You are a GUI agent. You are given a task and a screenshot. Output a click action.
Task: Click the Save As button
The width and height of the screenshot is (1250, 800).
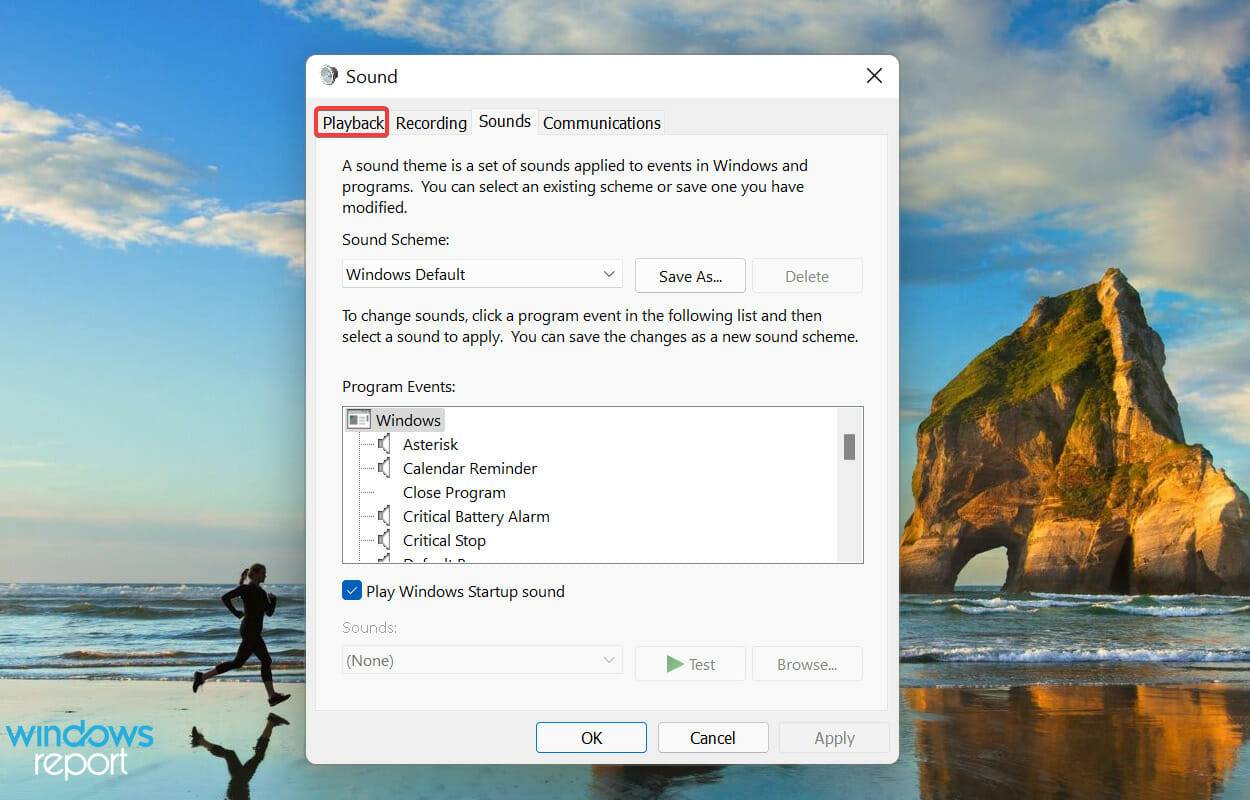689,275
